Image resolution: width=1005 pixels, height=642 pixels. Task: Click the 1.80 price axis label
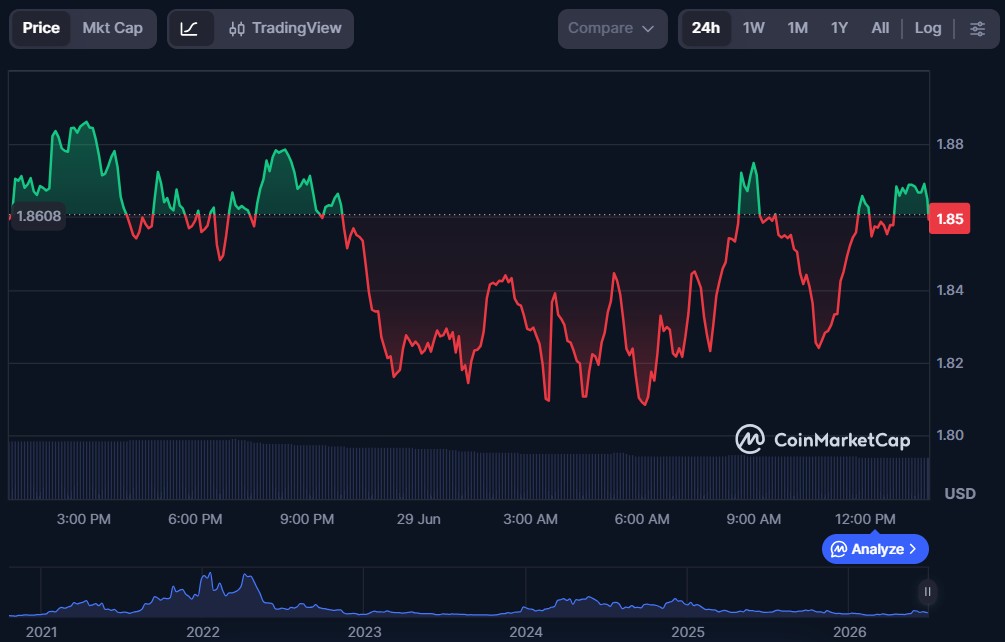[949, 436]
